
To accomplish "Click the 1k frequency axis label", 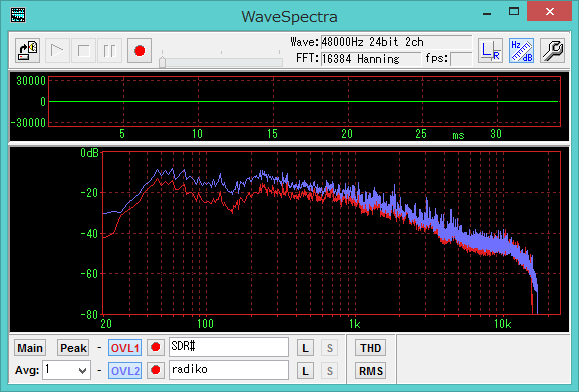I will (x=354, y=324).
